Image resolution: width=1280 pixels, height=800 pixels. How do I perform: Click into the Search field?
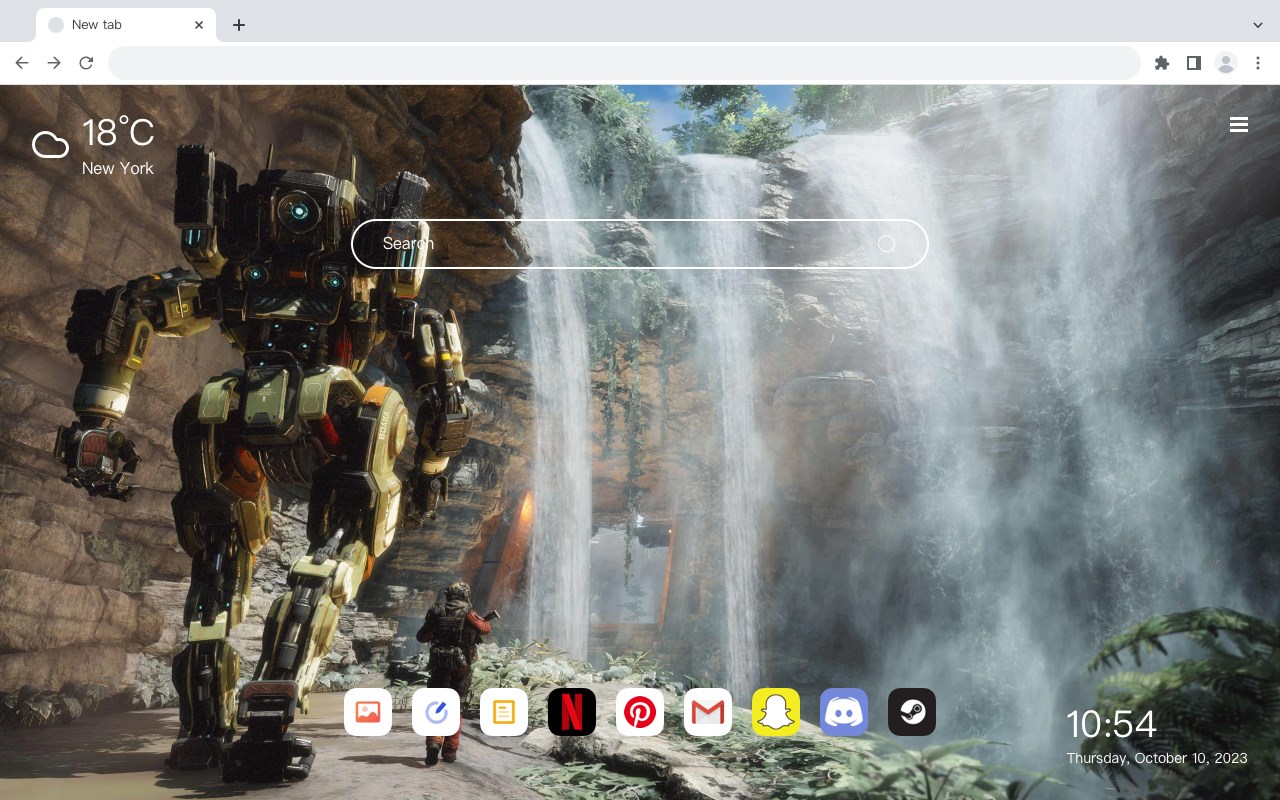coord(640,244)
